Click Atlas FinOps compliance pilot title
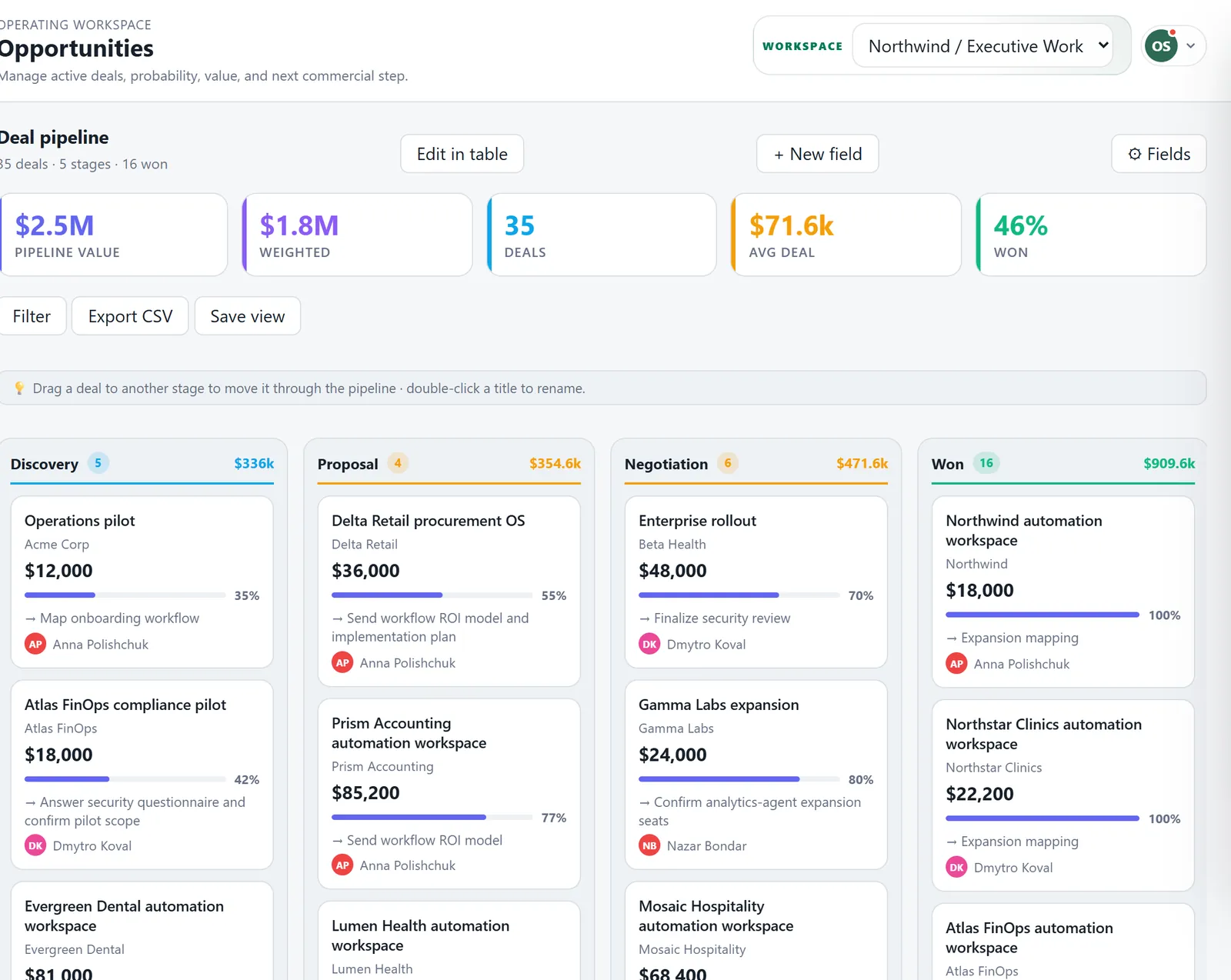Image resolution: width=1231 pixels, height=980 pixels. 125,705
